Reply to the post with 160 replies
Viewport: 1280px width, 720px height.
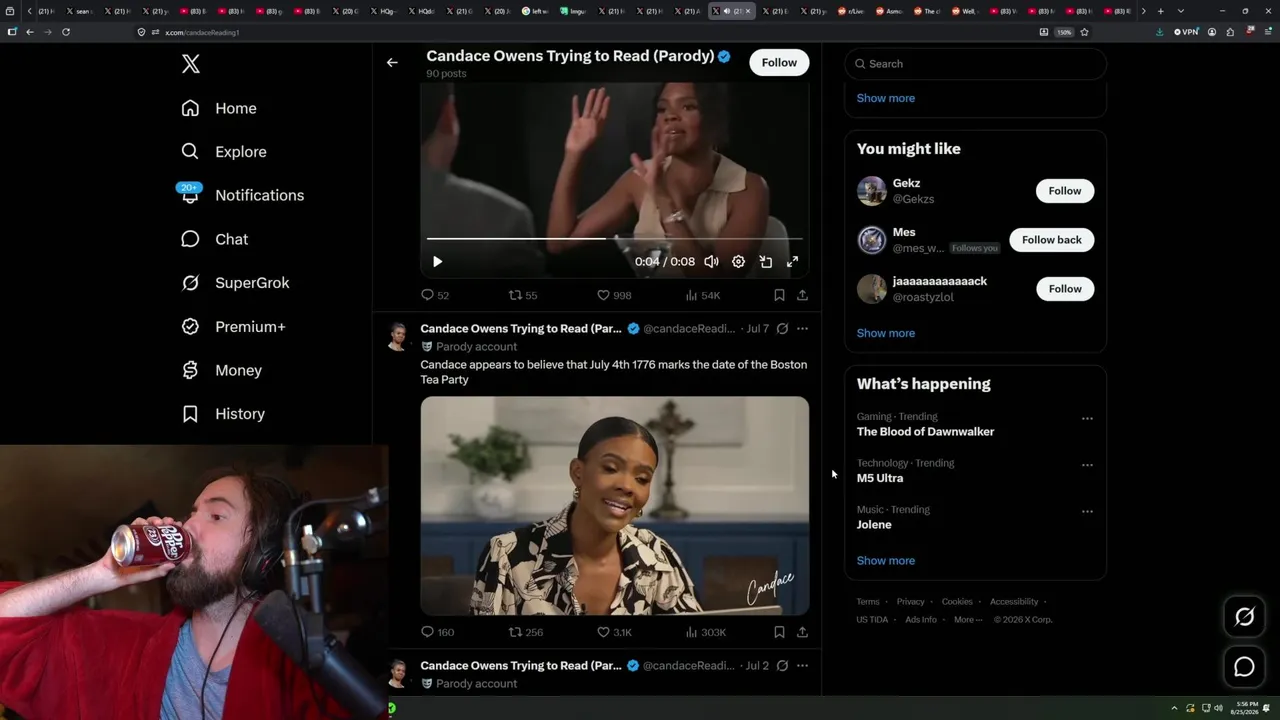tap(437, 632)
